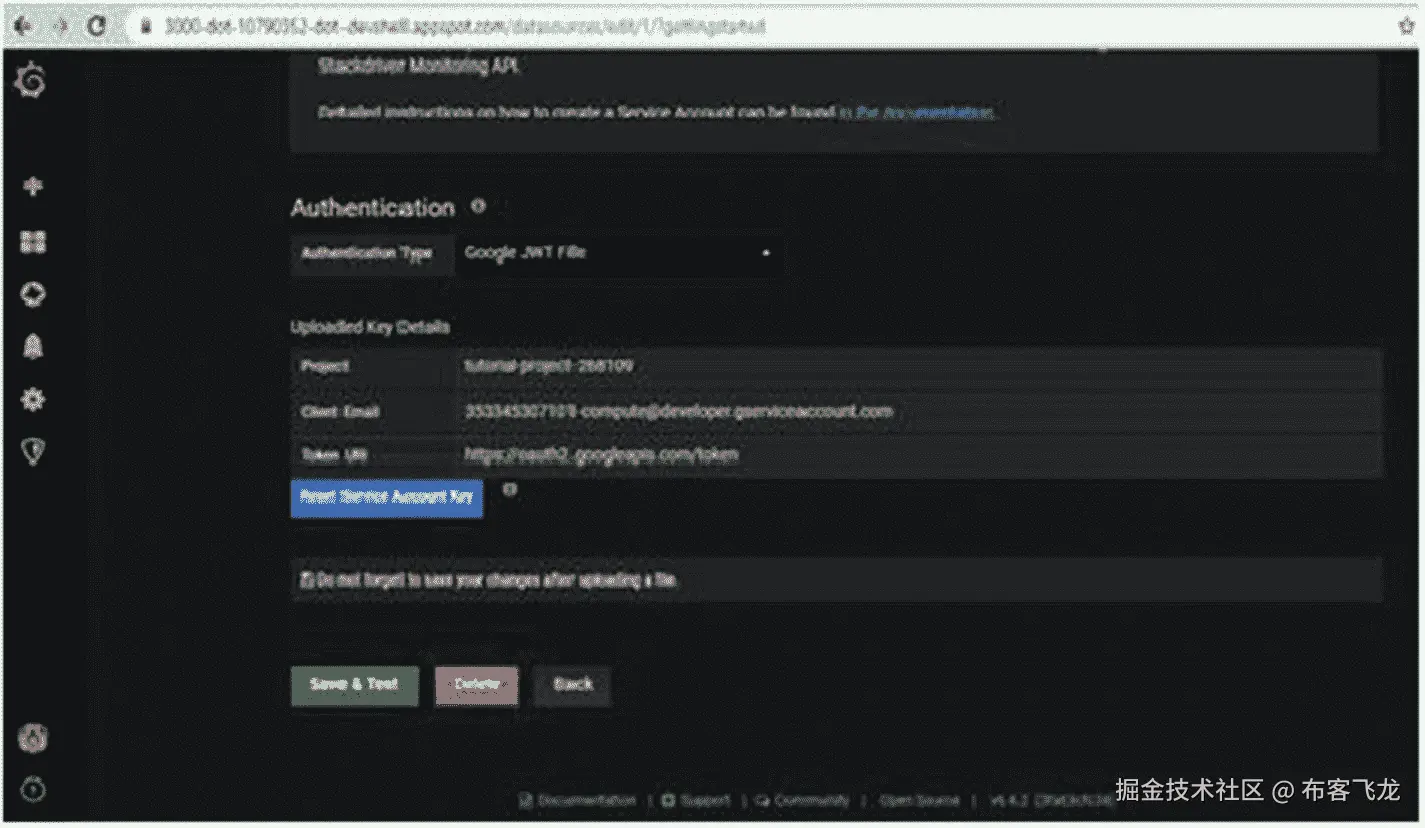Click the Reset Service Account Key button
Viewport: 1425px width, 828px height.
pyautogui.click(x=387, y=498)
